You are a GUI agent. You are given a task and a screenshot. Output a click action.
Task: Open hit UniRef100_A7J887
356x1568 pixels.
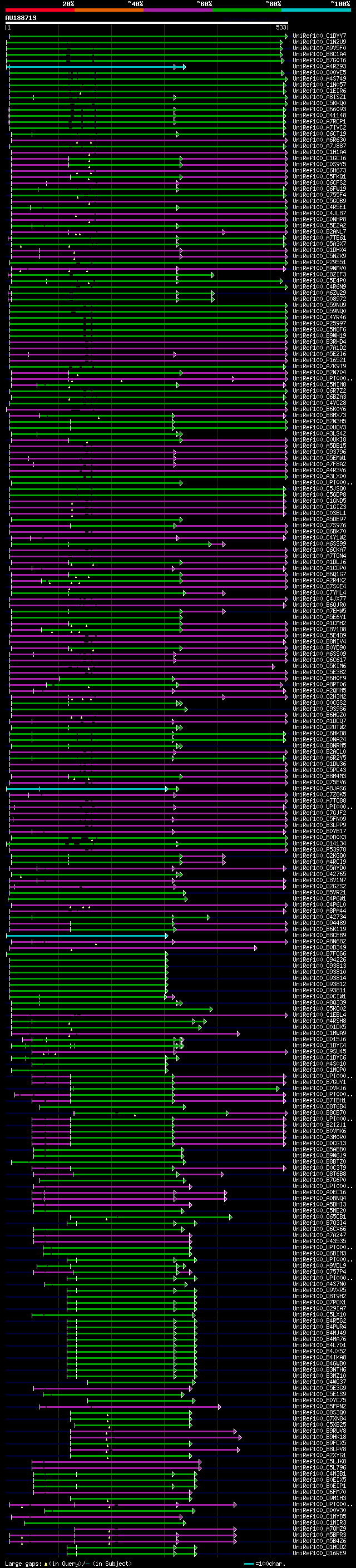tap(319, 146)
